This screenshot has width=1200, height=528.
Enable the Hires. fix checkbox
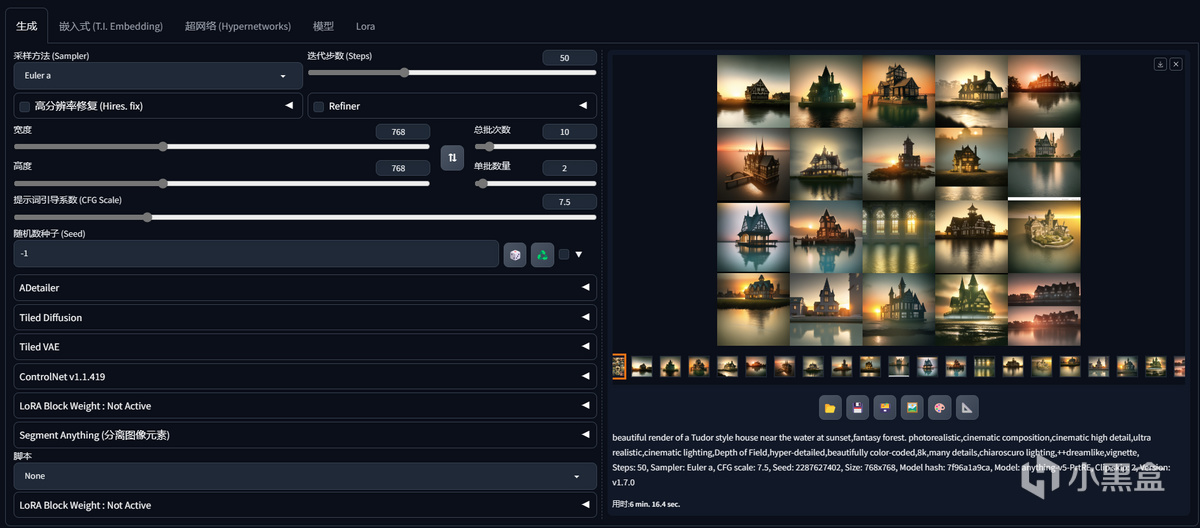pyautogui.click(x=24, y=106)
